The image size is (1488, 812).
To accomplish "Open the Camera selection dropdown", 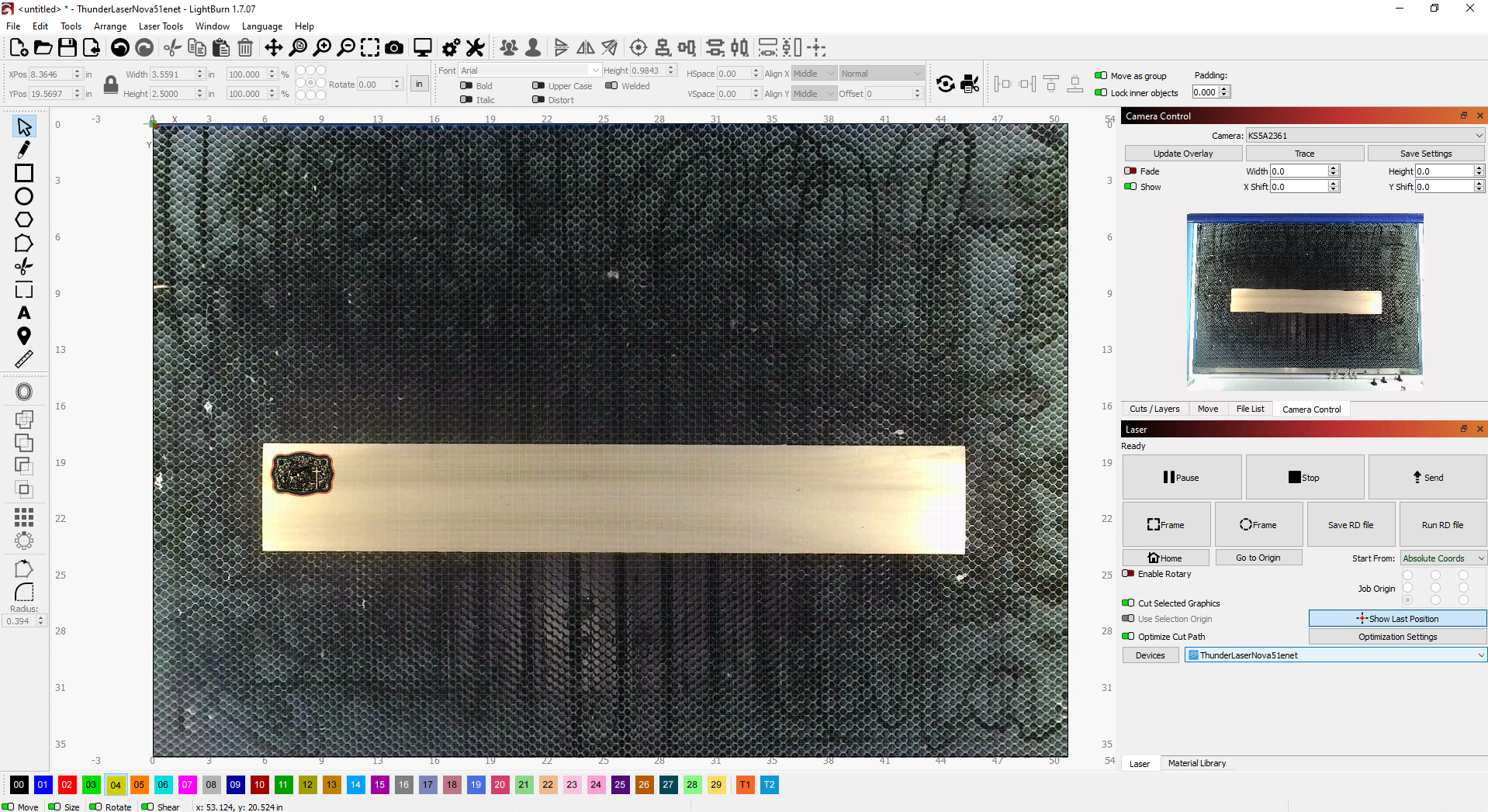I will [1365, 136].
